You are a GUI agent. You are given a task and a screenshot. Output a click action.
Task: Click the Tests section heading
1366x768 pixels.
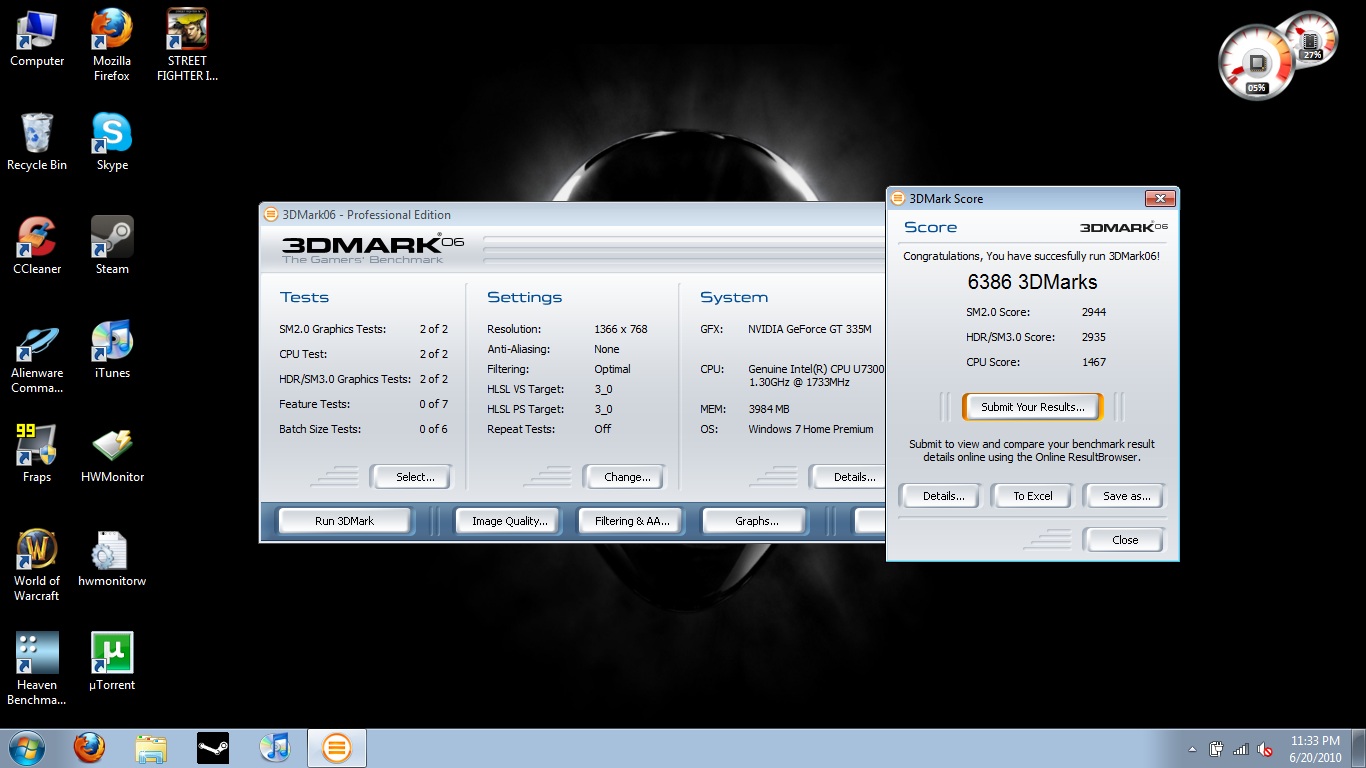point(304,297)
